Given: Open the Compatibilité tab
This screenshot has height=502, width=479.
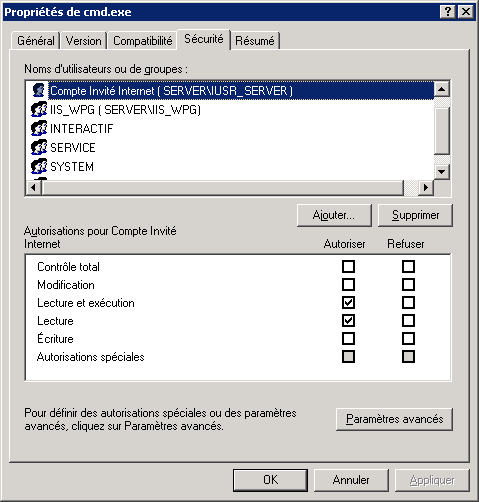Looking at the screenshot, I should tap(143, 41).
